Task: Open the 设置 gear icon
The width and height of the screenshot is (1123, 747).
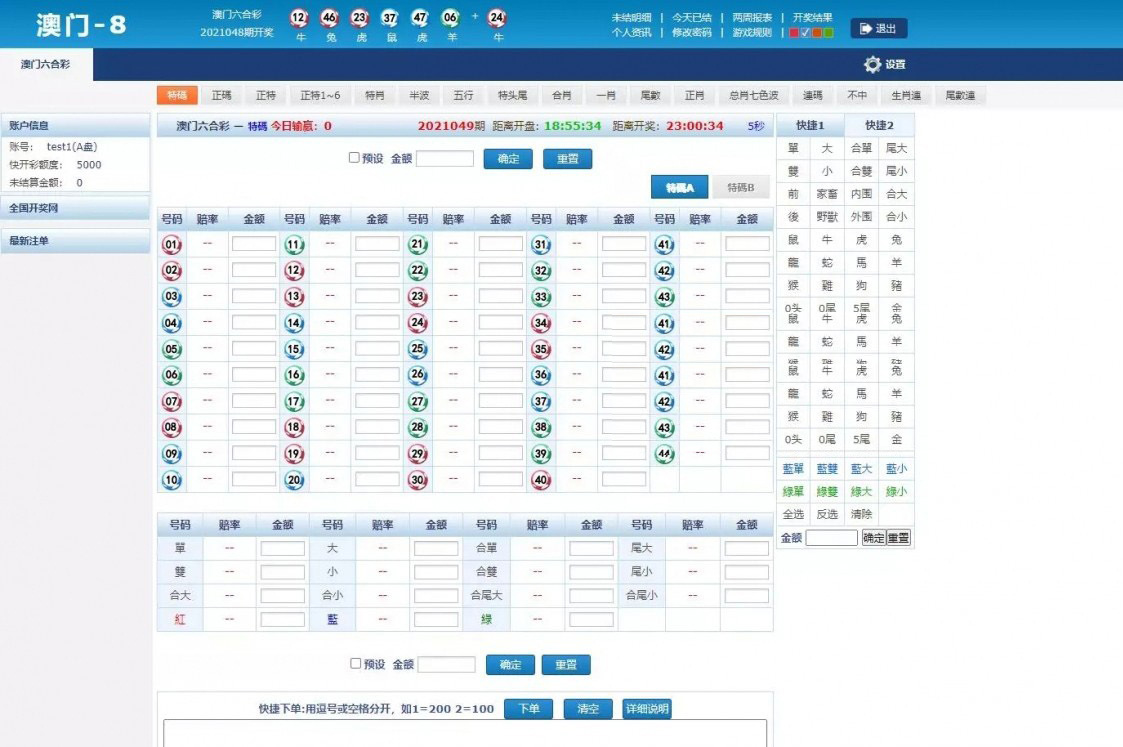Action: pos(873,64)
